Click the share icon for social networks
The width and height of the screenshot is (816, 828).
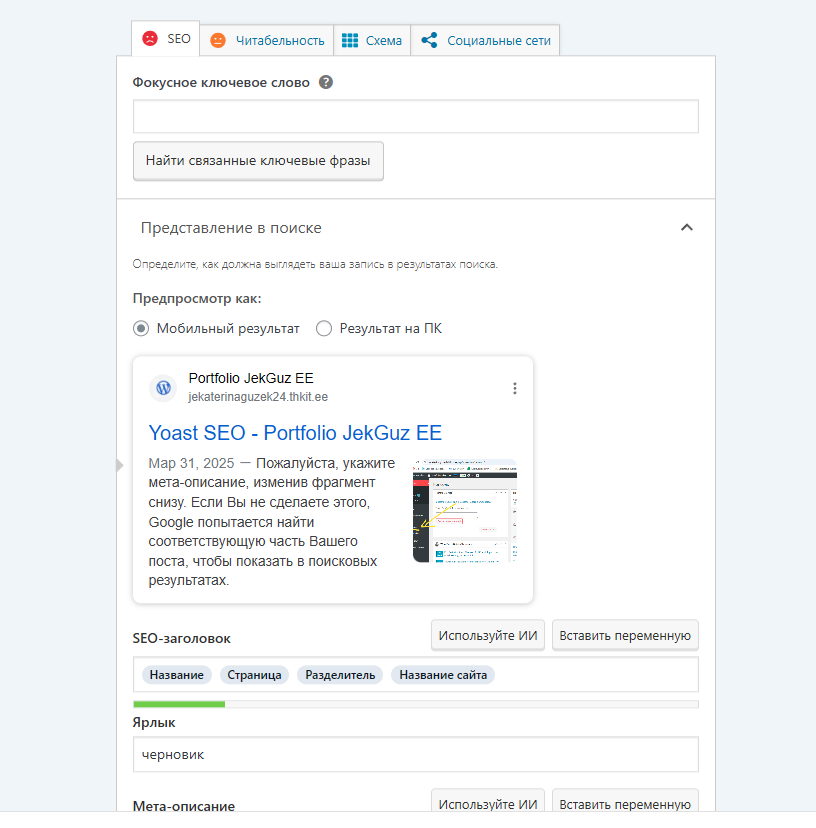click(x=429, y=41)
